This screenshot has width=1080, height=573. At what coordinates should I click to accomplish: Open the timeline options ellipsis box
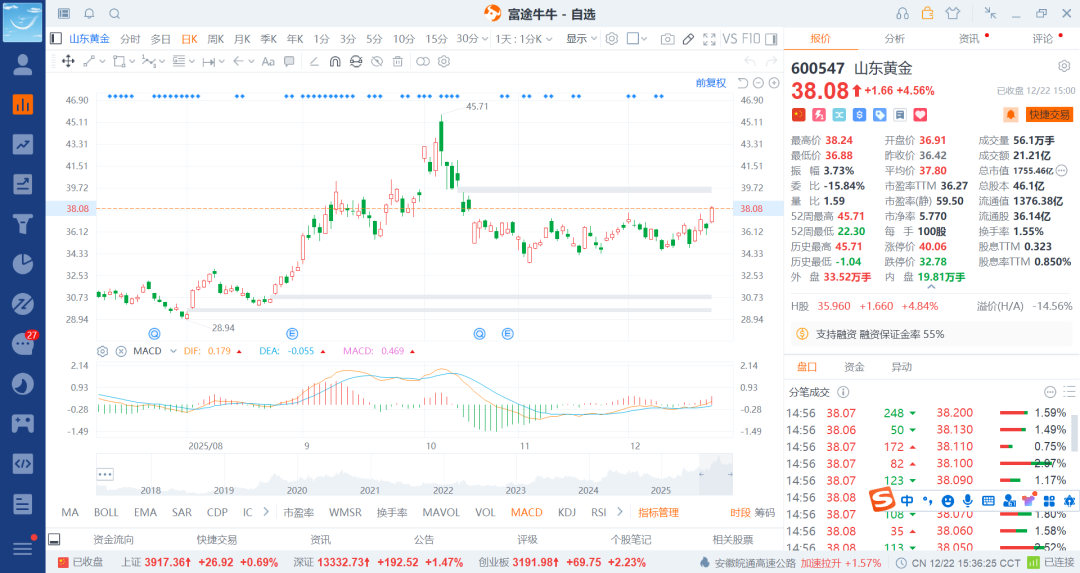tap(105, 475)
